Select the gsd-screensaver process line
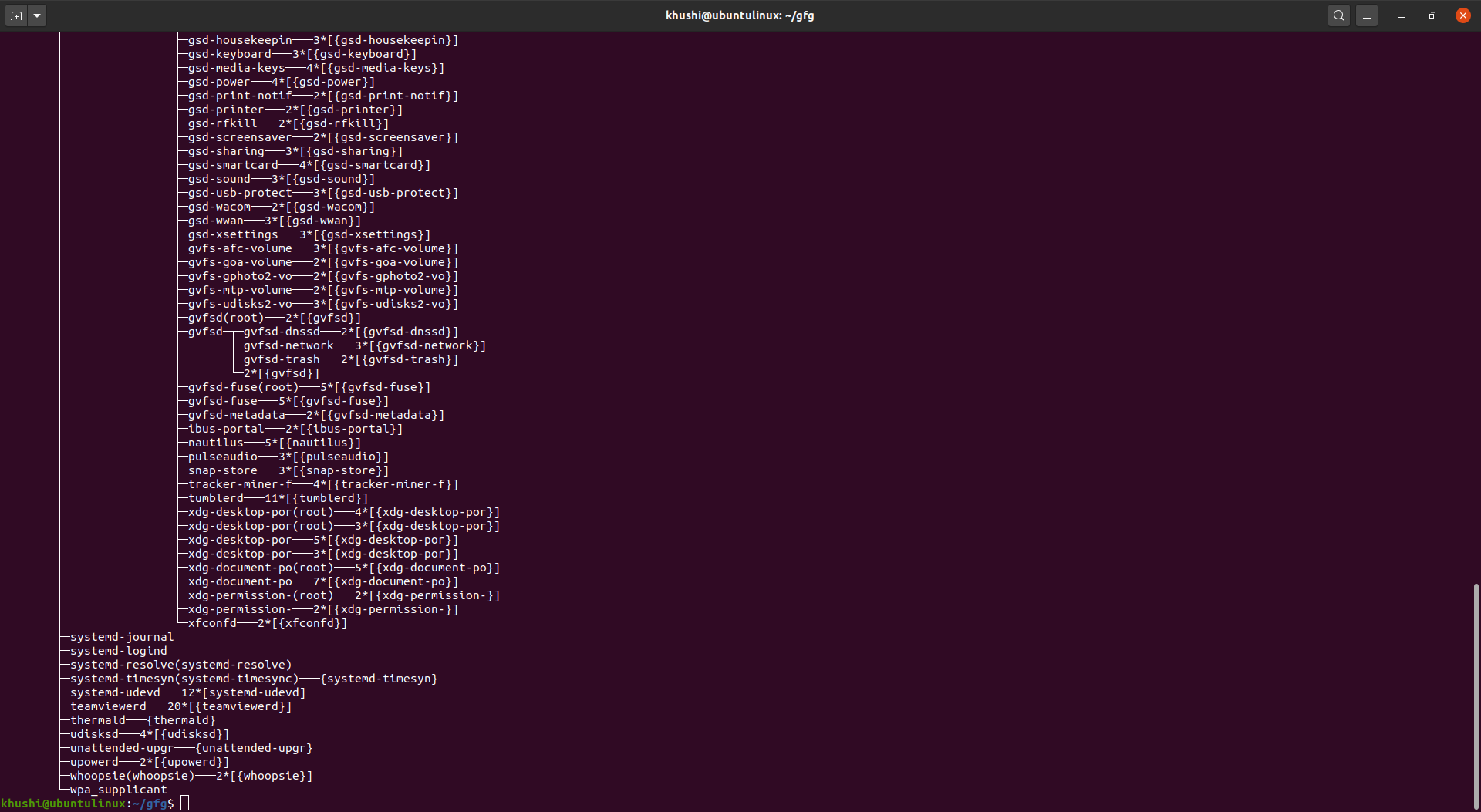Viewport: 1481px width, 812px height. [x=323, y=137]
